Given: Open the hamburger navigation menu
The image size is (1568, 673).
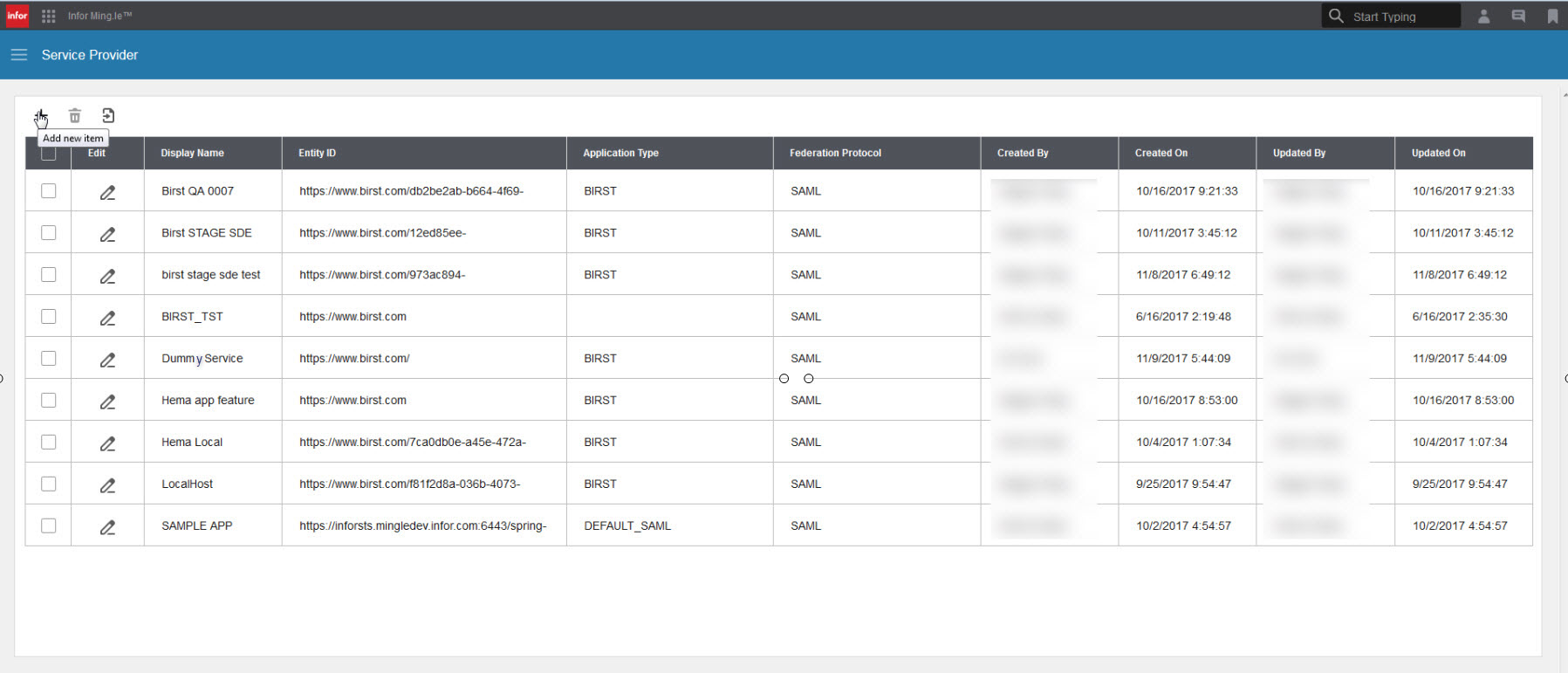Looking at the screenshot, I should pos(19,55).
